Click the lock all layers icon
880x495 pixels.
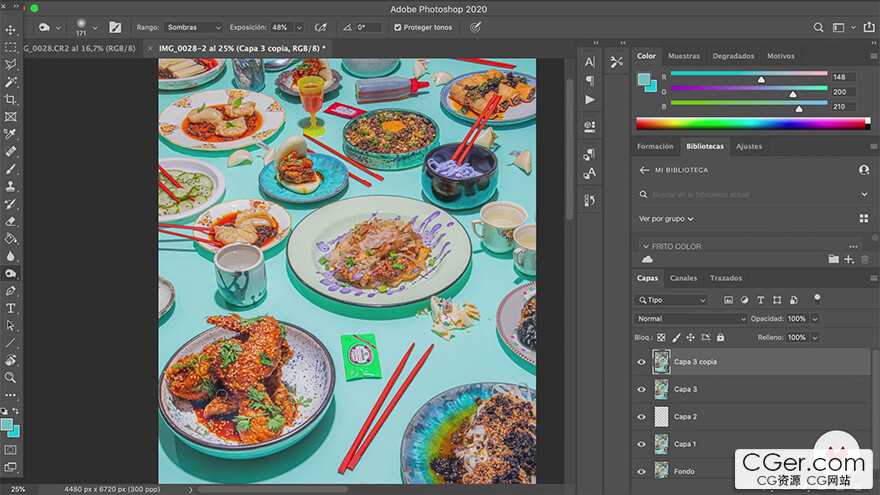click(x=721, y=338)
